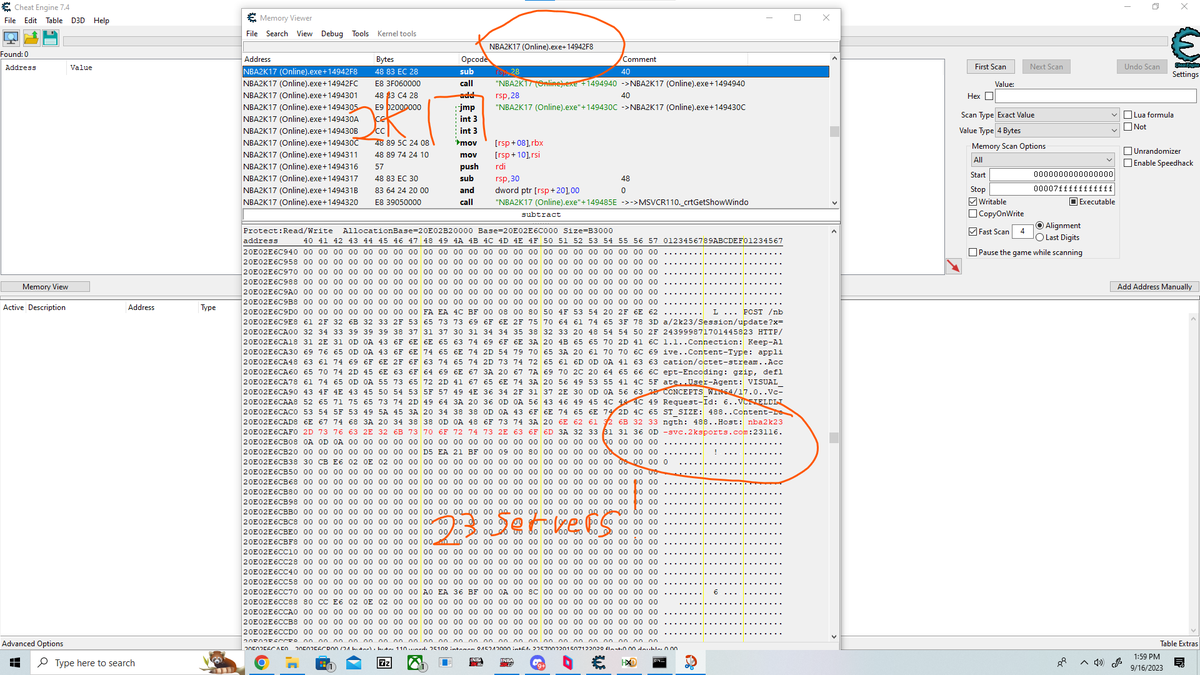Viewport: 1200px width, 675px height.
Task: Open Chrome from the taskbar
Action: coord(261,663)
